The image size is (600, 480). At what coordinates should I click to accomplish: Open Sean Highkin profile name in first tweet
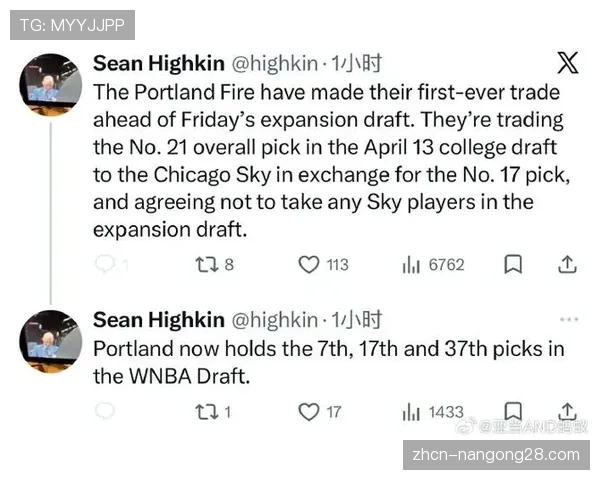click(x=158, y=64)
